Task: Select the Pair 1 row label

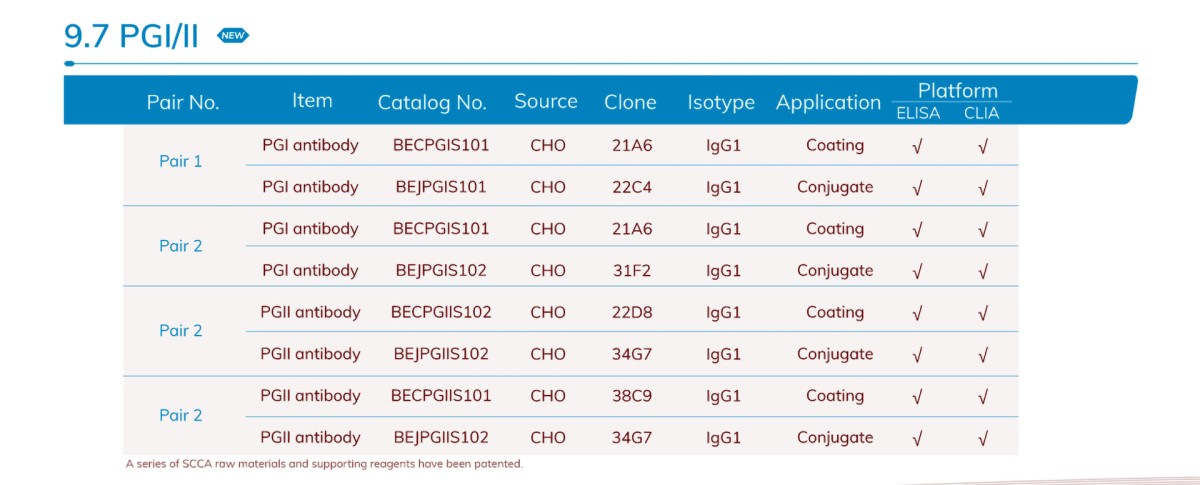Action: point(181,161)
